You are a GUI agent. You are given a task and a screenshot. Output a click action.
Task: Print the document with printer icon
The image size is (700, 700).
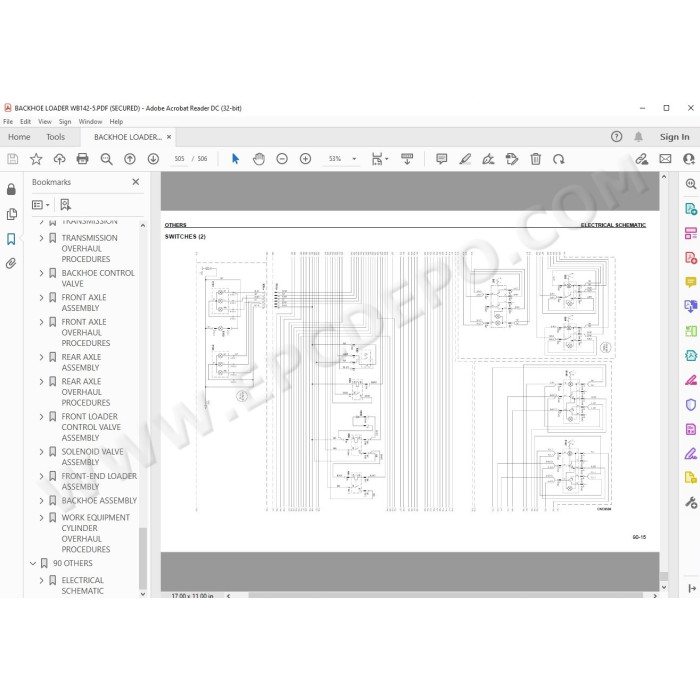tap(83, 159)
